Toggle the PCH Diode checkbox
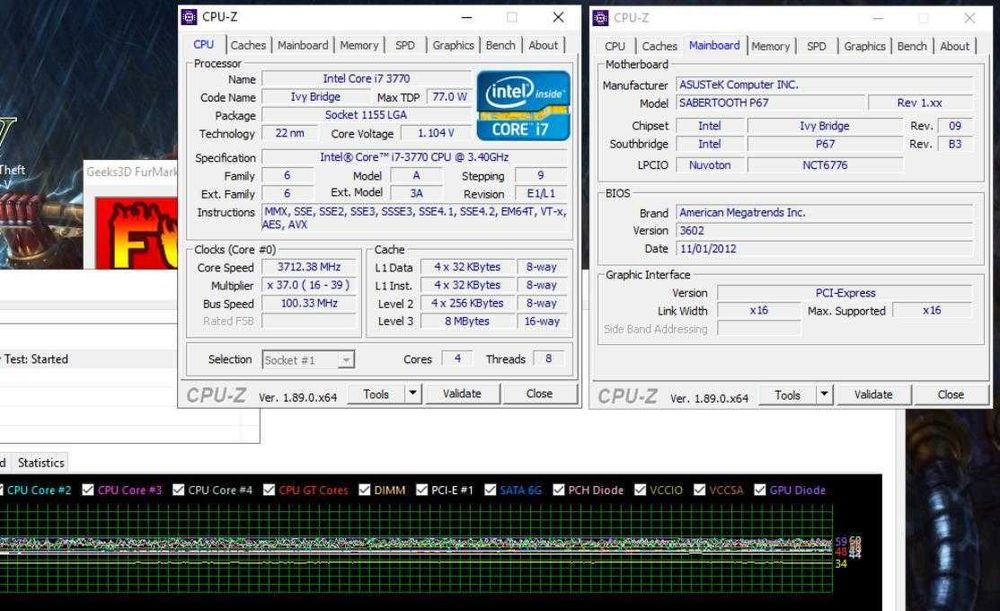 559,490
